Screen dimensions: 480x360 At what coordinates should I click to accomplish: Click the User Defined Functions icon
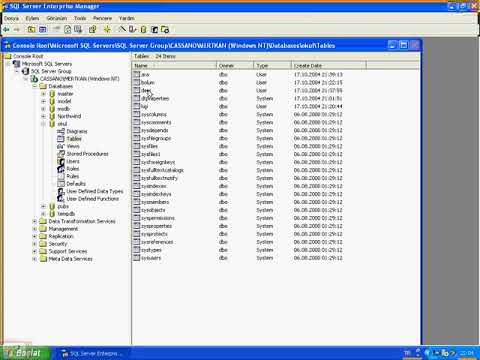61,199
